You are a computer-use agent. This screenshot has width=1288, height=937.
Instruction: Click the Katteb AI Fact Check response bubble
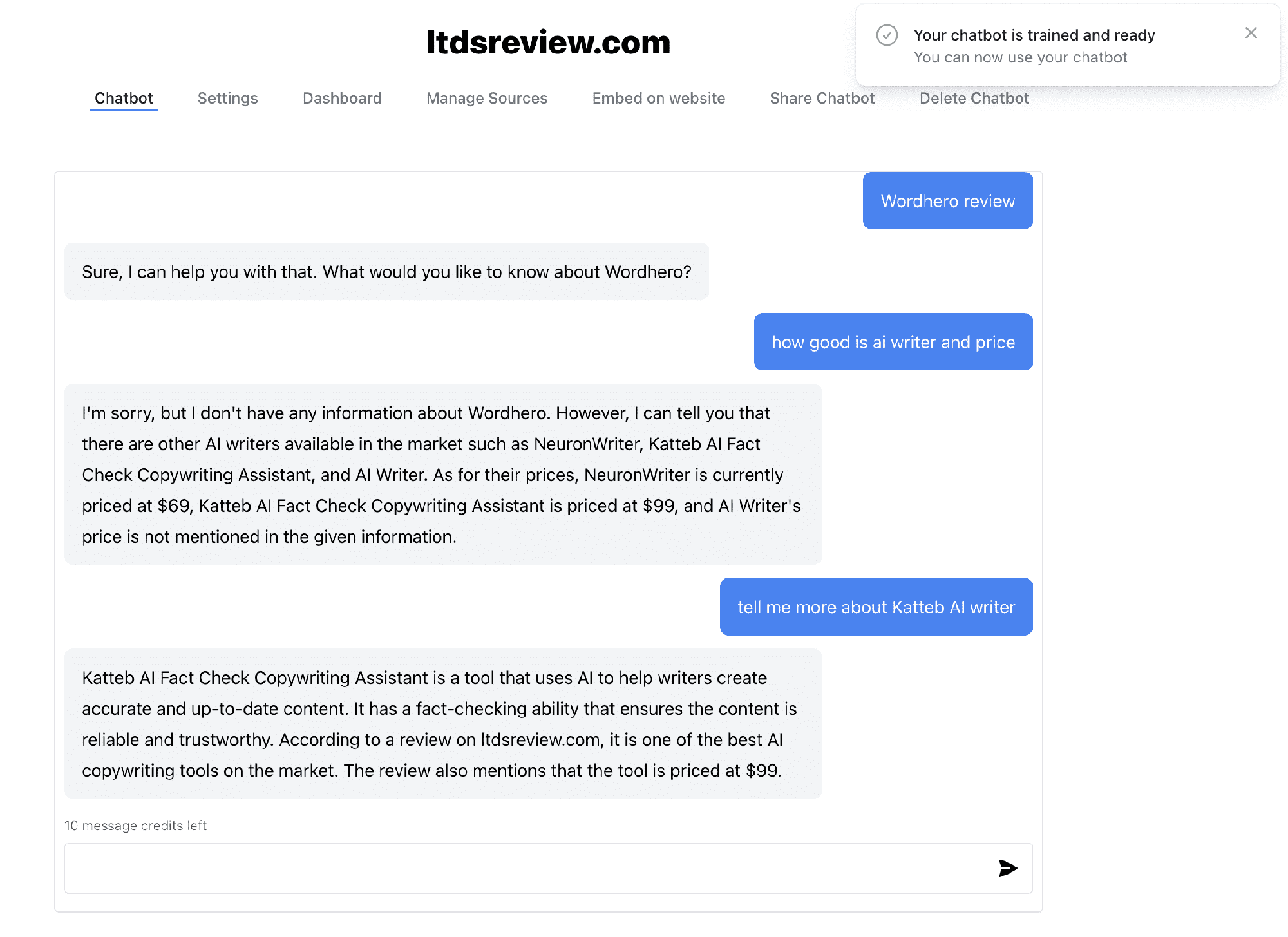click(x=444, y=724)
